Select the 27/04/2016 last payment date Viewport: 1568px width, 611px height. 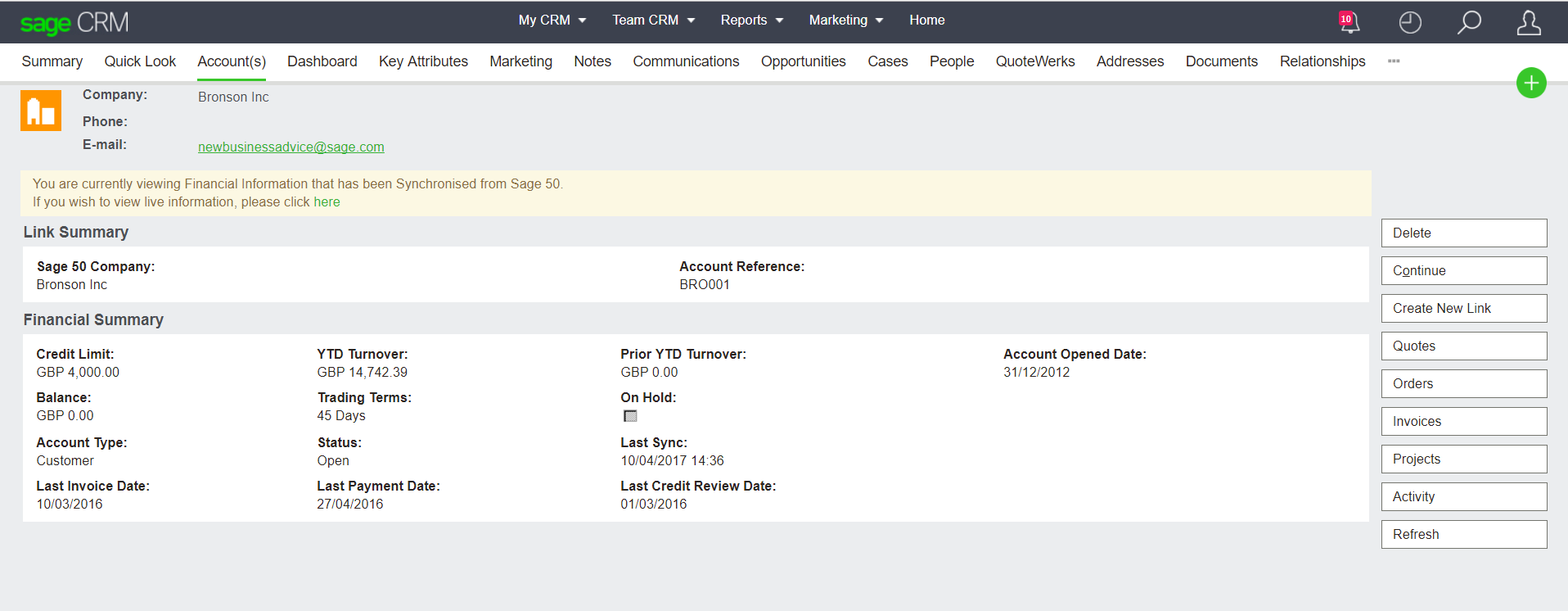click(350, 505)
